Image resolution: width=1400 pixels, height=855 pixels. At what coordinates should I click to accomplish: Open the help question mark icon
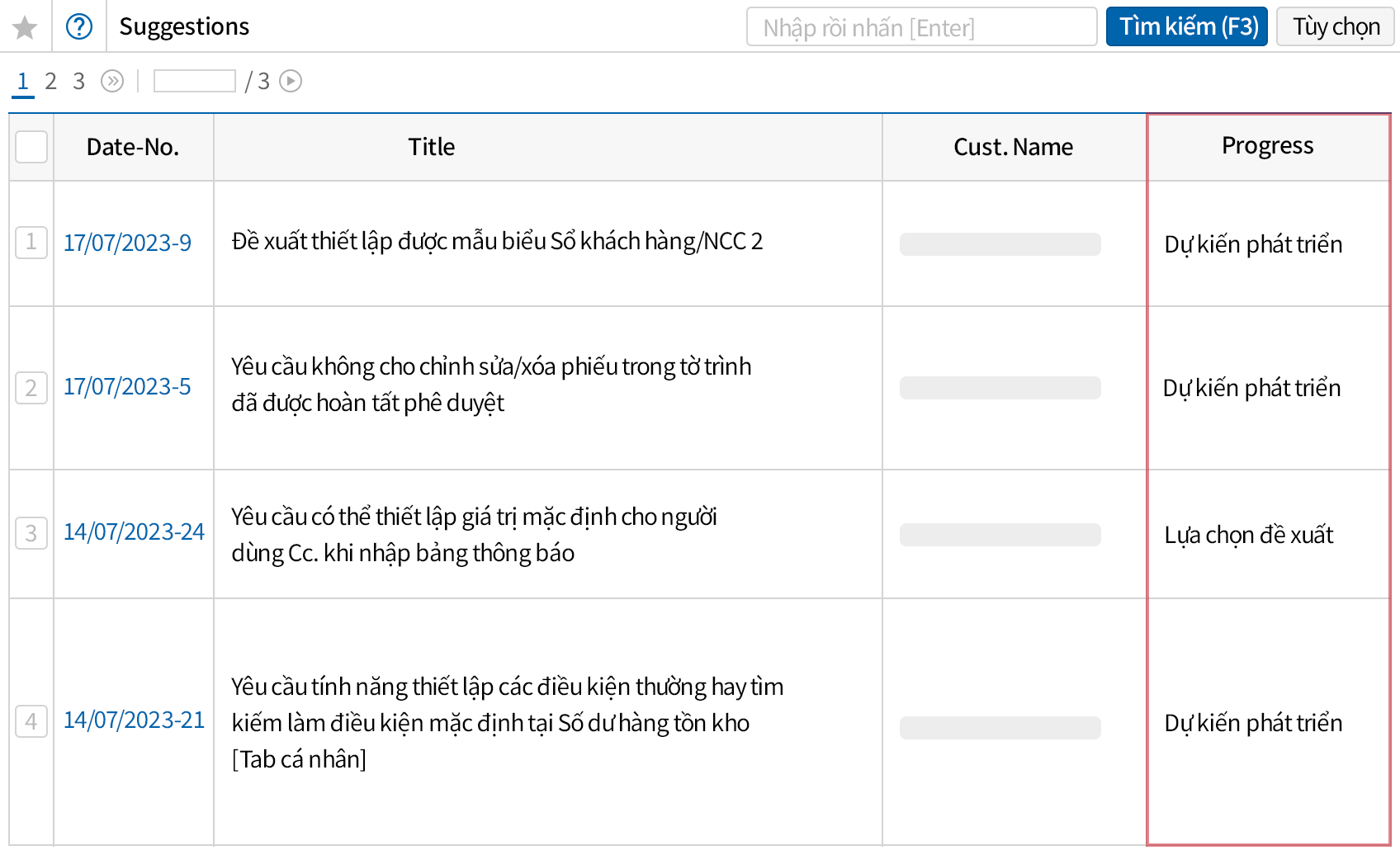[x=79, y=27]
